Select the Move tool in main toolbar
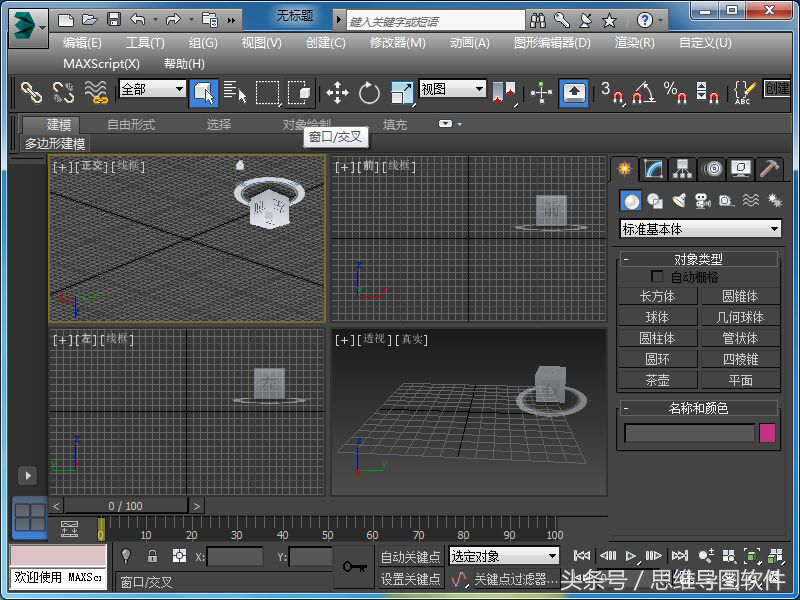The width and height of the screenshot is (800, 600). pyautogui.click(x=337, y=93)
